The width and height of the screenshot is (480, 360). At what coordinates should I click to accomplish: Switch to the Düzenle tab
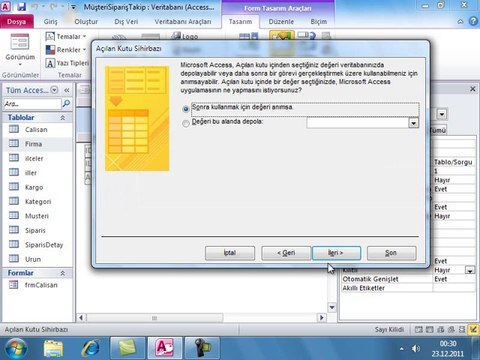click(281, 22)
